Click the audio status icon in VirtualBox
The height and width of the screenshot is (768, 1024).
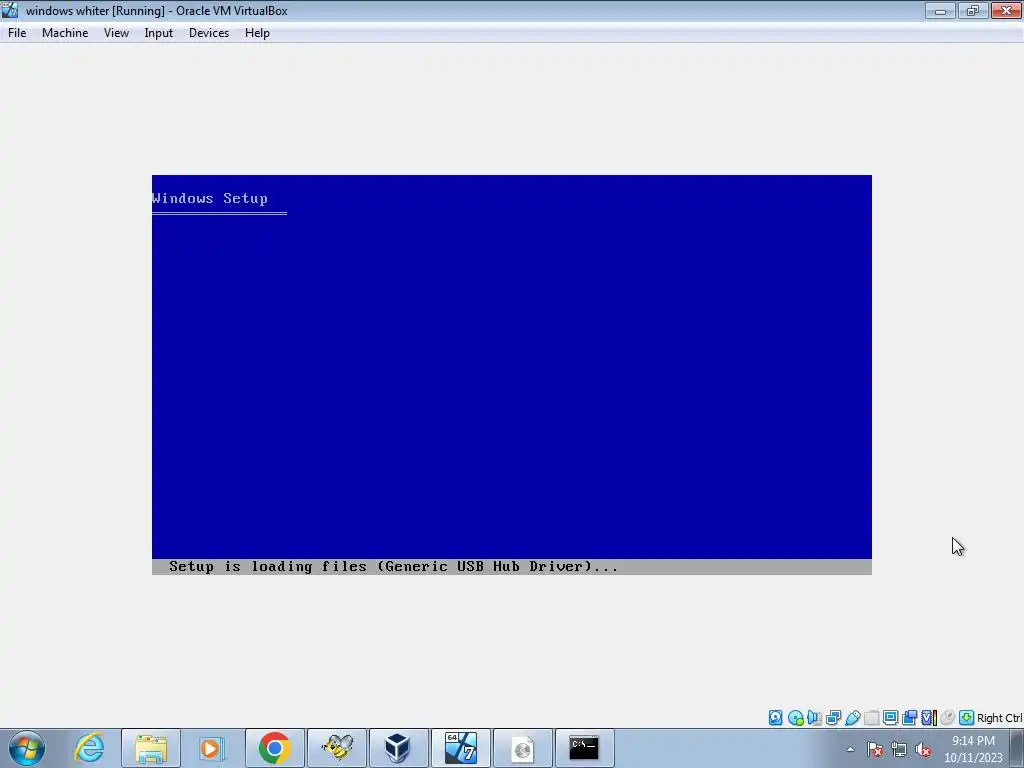(x=814, y=718)
